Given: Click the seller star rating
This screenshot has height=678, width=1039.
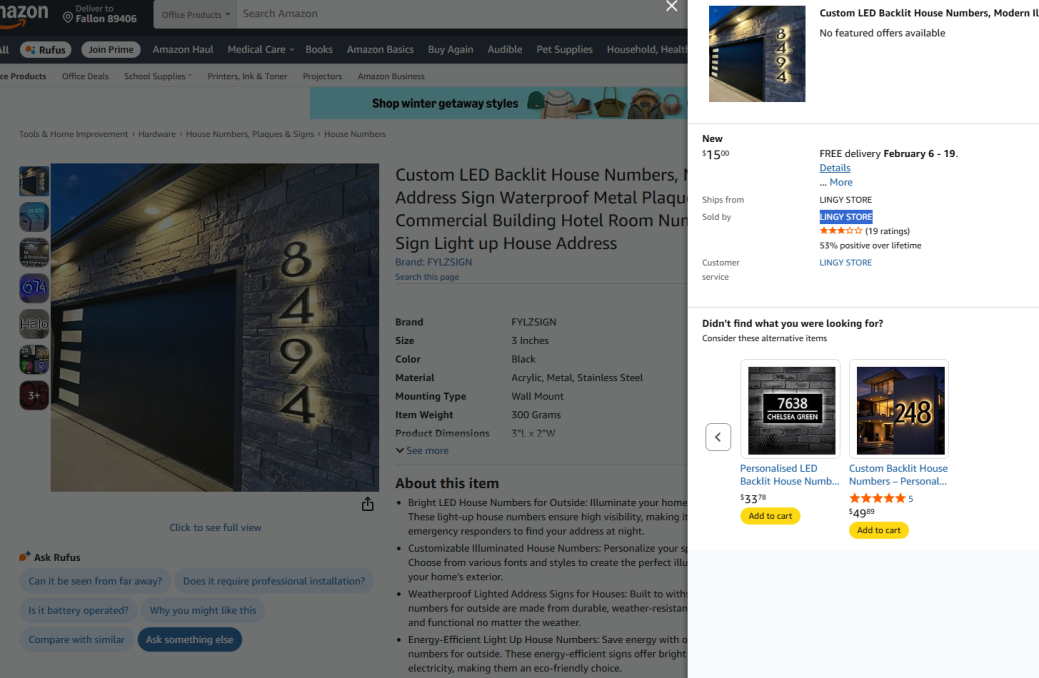Looking at the screenshot, I should pos(840,231).
